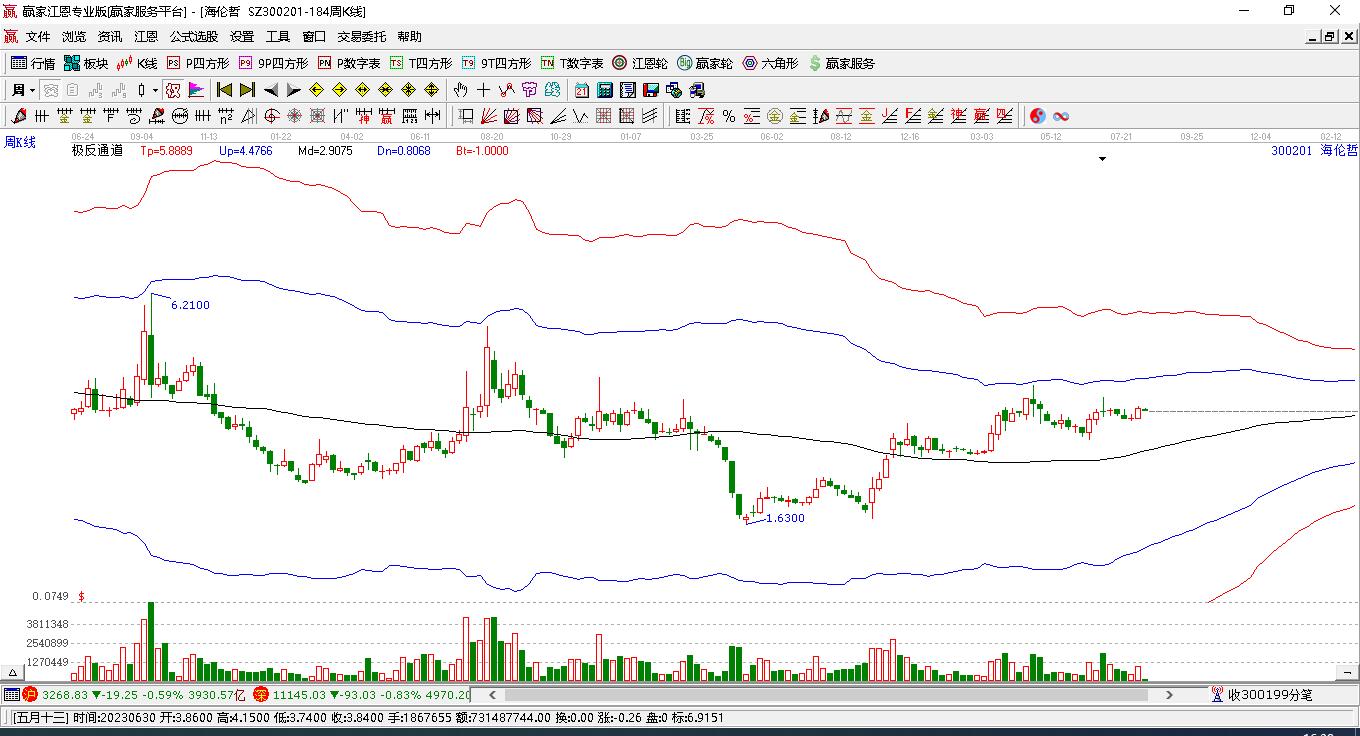Click the 300201 海伦哲 stock label
Image resolution: width=1360 pixels, height=736 pixels.
[x=1314, y=151]
